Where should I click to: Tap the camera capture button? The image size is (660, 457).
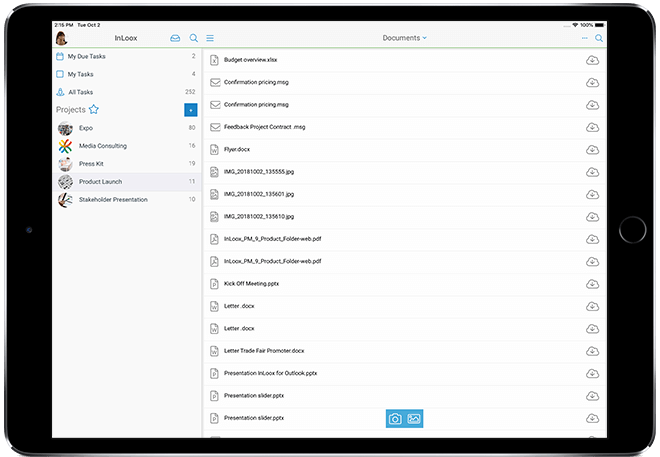395,419
